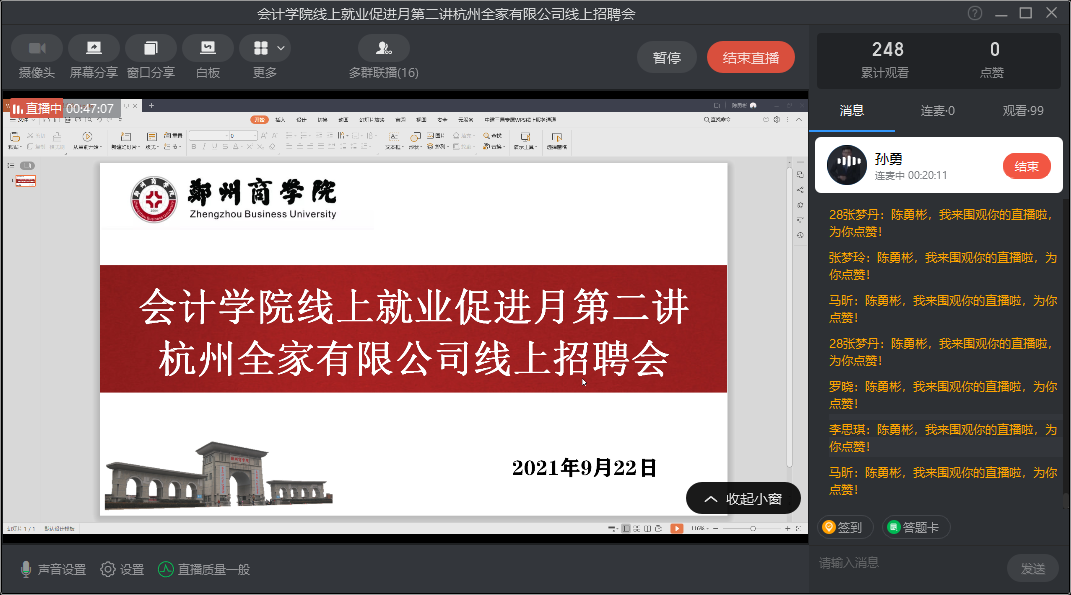1071x595 pixels.
Task: Adjust the WPS zoom slider handle
Action: [753, 529]
